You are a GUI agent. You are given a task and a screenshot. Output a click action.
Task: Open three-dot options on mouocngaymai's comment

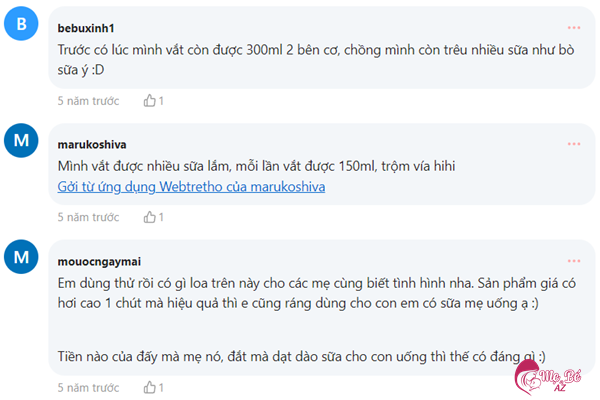pos(574,259)
